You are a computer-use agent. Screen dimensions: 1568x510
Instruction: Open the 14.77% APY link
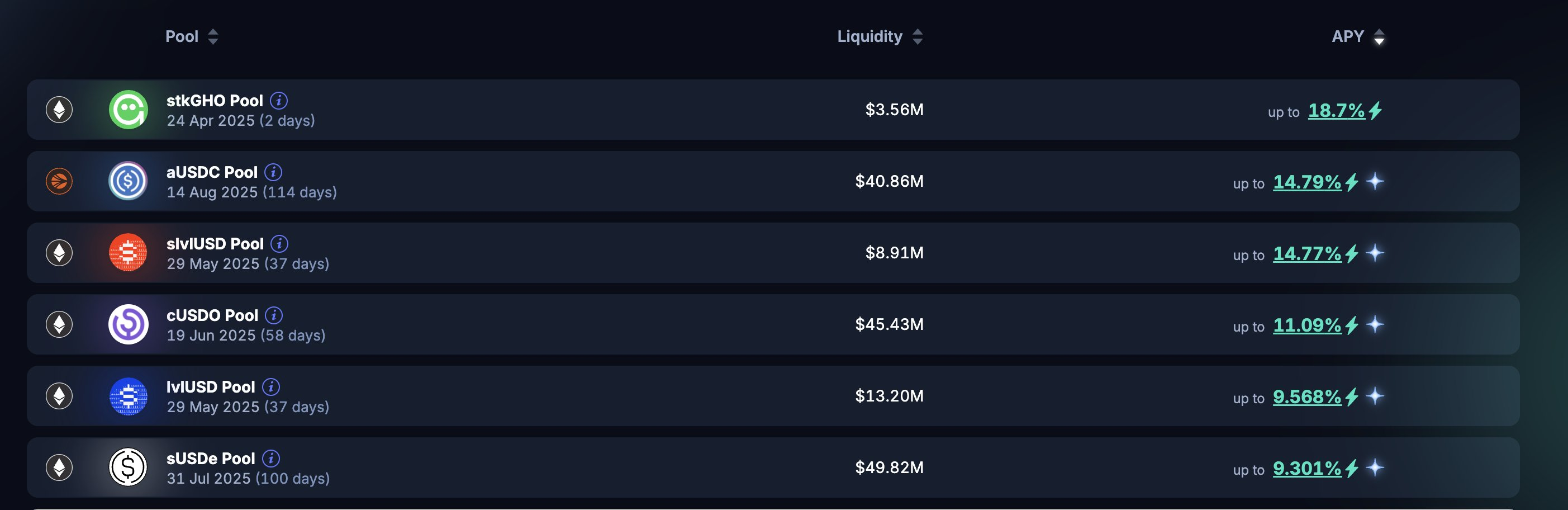pos(1307,253)
